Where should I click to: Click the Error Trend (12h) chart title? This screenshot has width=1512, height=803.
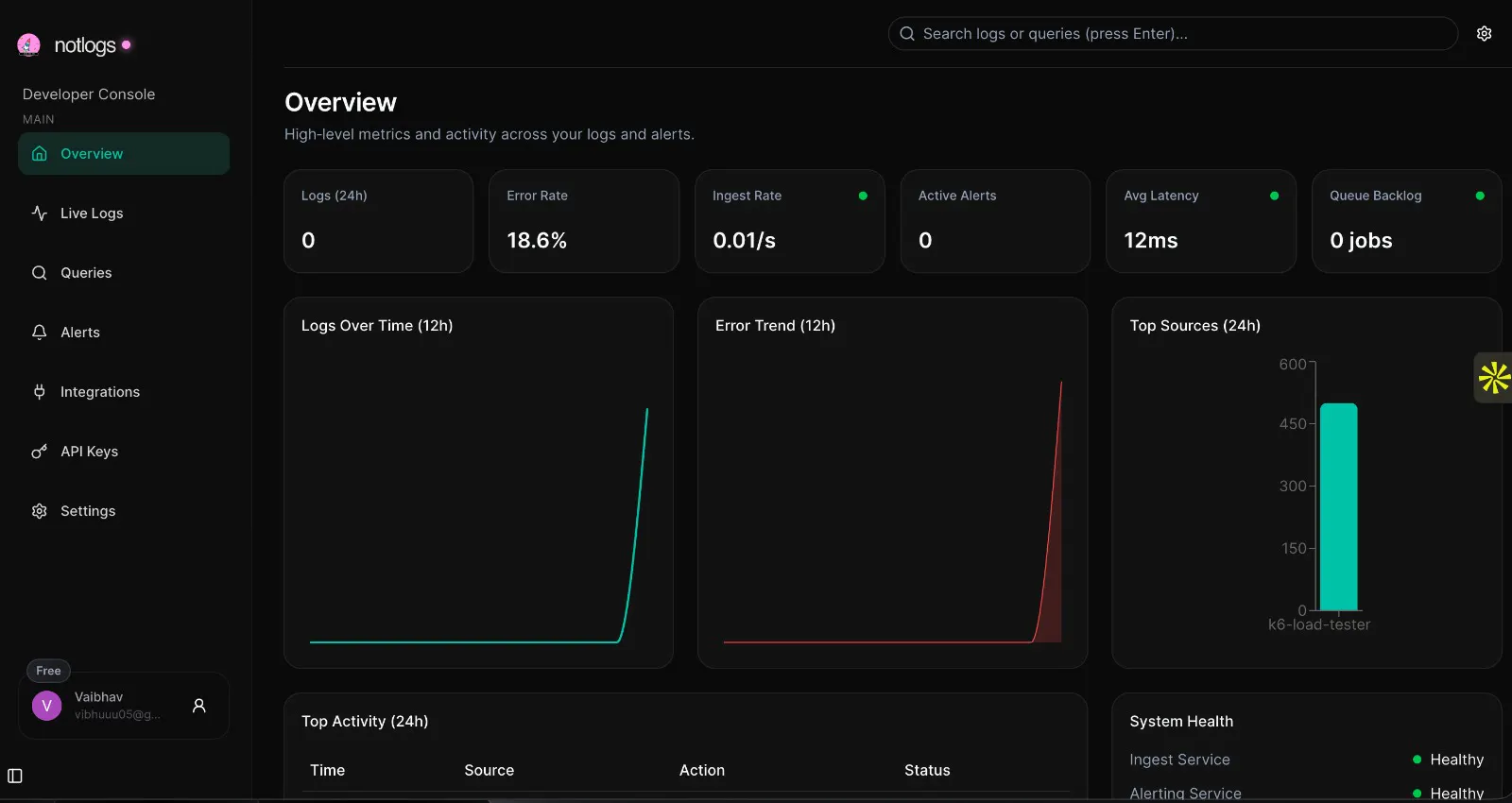(775, 325)
